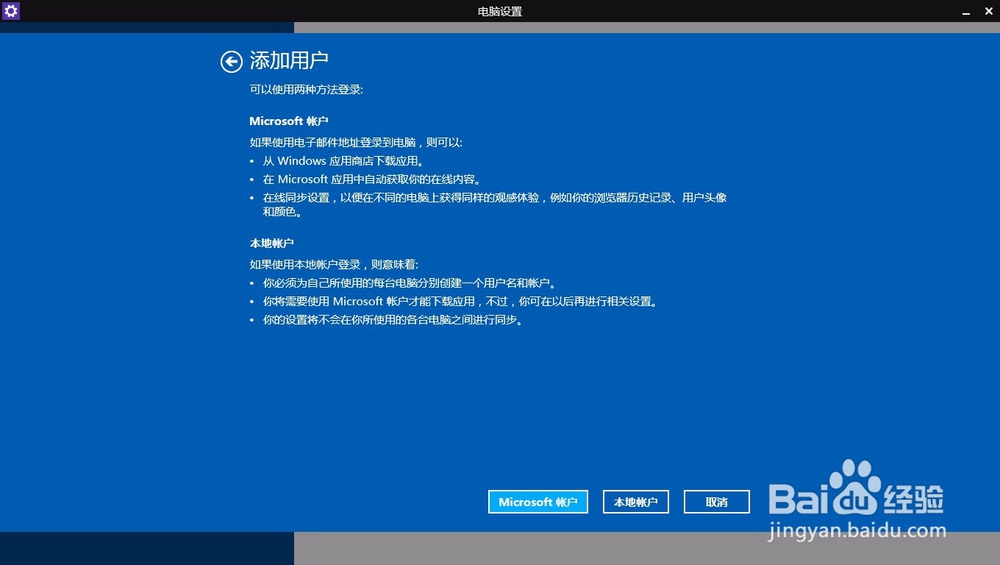1000x565 pixels.
Task: Choose the 本地帐户 button
Action: click(636, 502)
